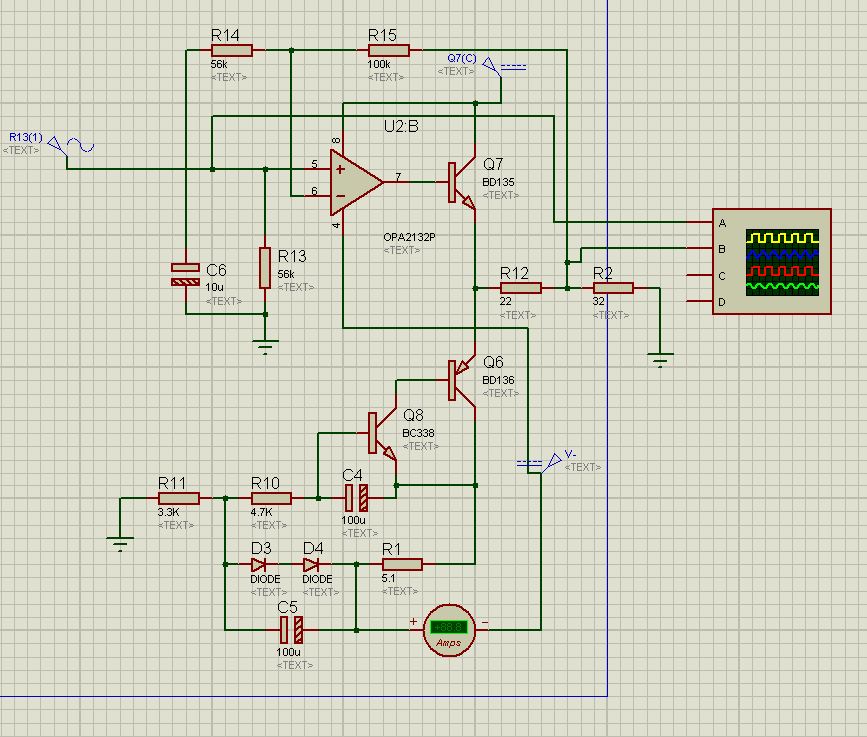Click the 10u value of C6
This screenshot has height=737, width=867.
[x=215, y=287]
